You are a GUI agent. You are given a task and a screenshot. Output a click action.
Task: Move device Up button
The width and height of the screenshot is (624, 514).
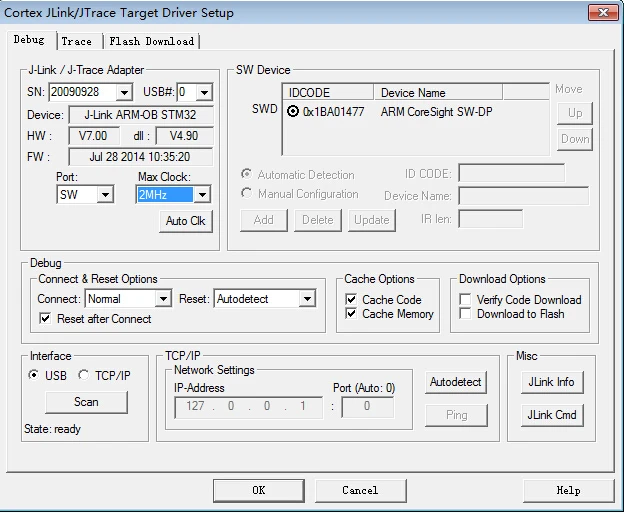(x=575, y=113)
